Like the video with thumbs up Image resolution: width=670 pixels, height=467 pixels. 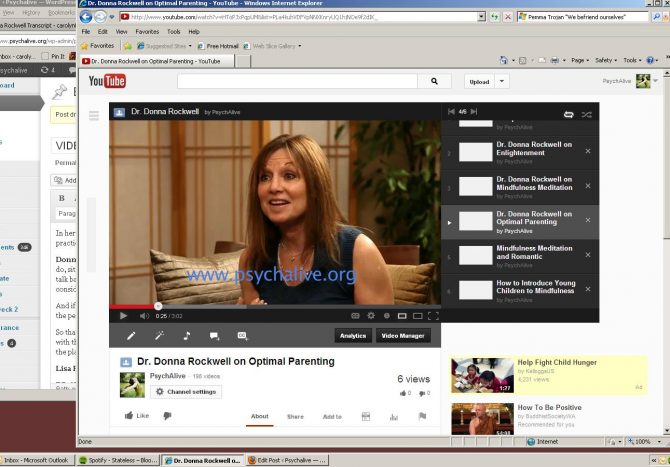(x=136, y=415)
